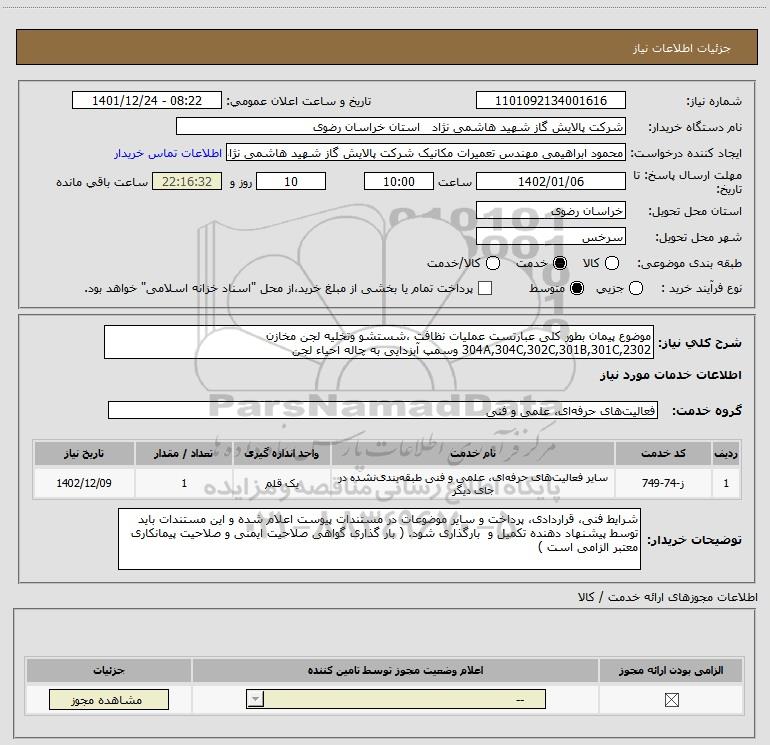Click the general need description textbox

pos(379,342)
